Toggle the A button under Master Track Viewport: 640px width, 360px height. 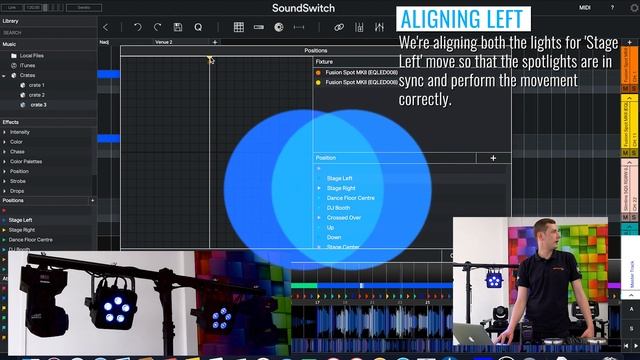pos(631,309)
